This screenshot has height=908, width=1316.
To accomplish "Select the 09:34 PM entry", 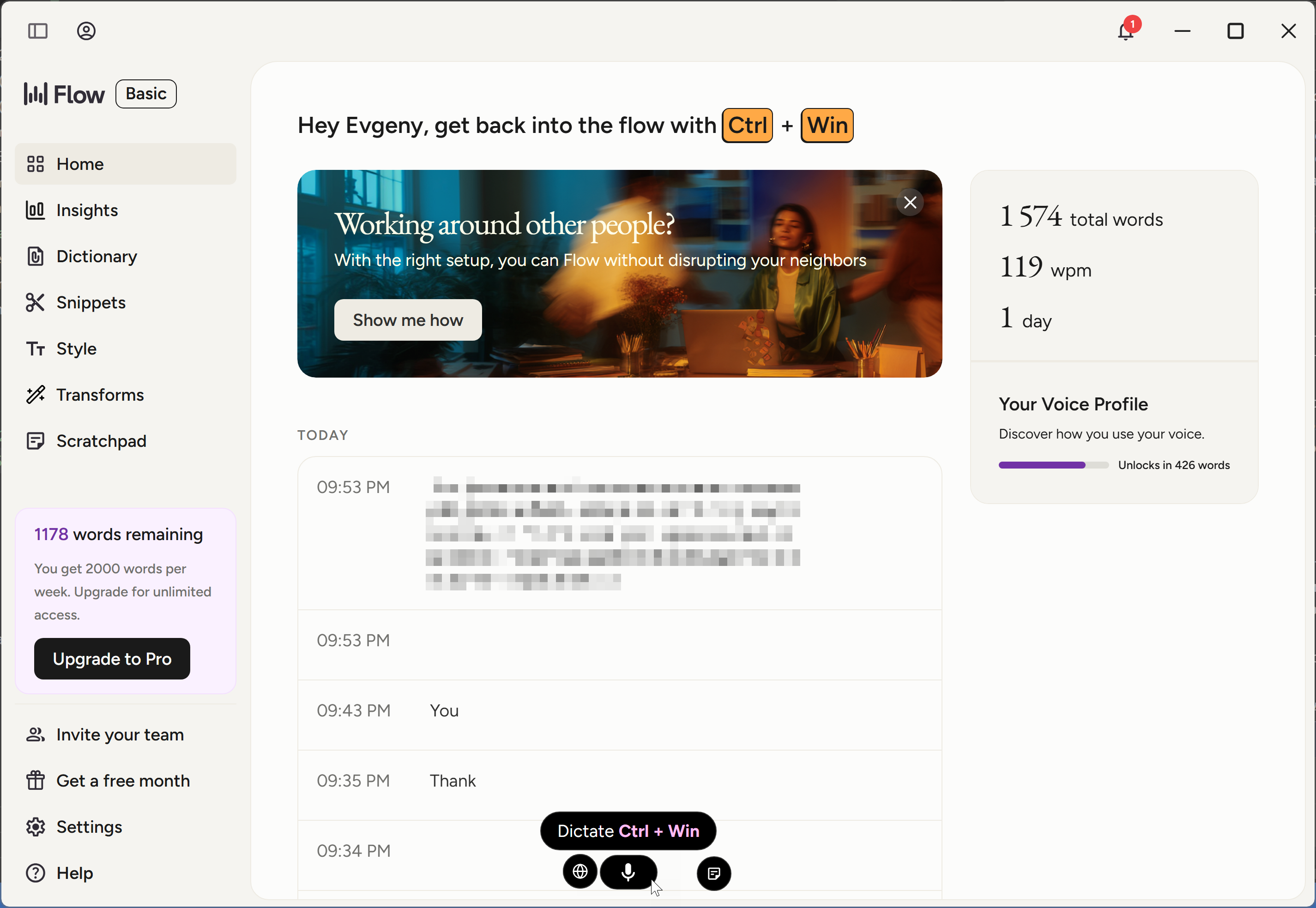I will (x=620, y=854).
